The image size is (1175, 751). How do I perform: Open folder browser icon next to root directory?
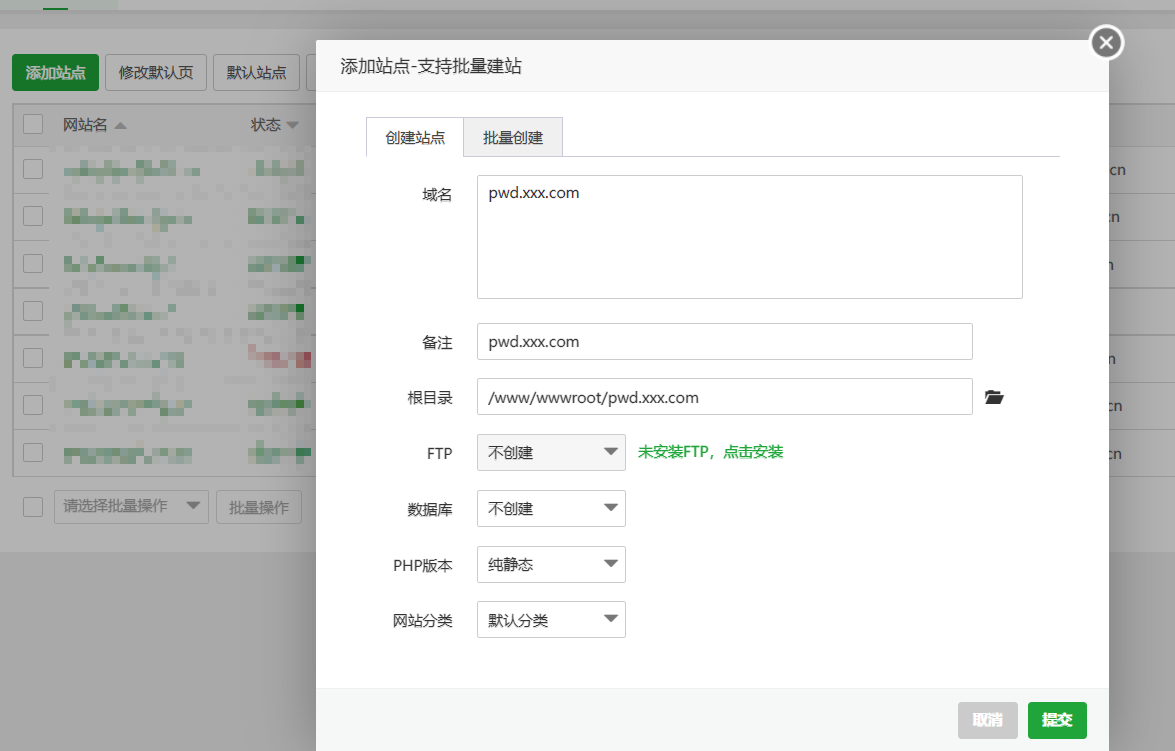point(994,397)
